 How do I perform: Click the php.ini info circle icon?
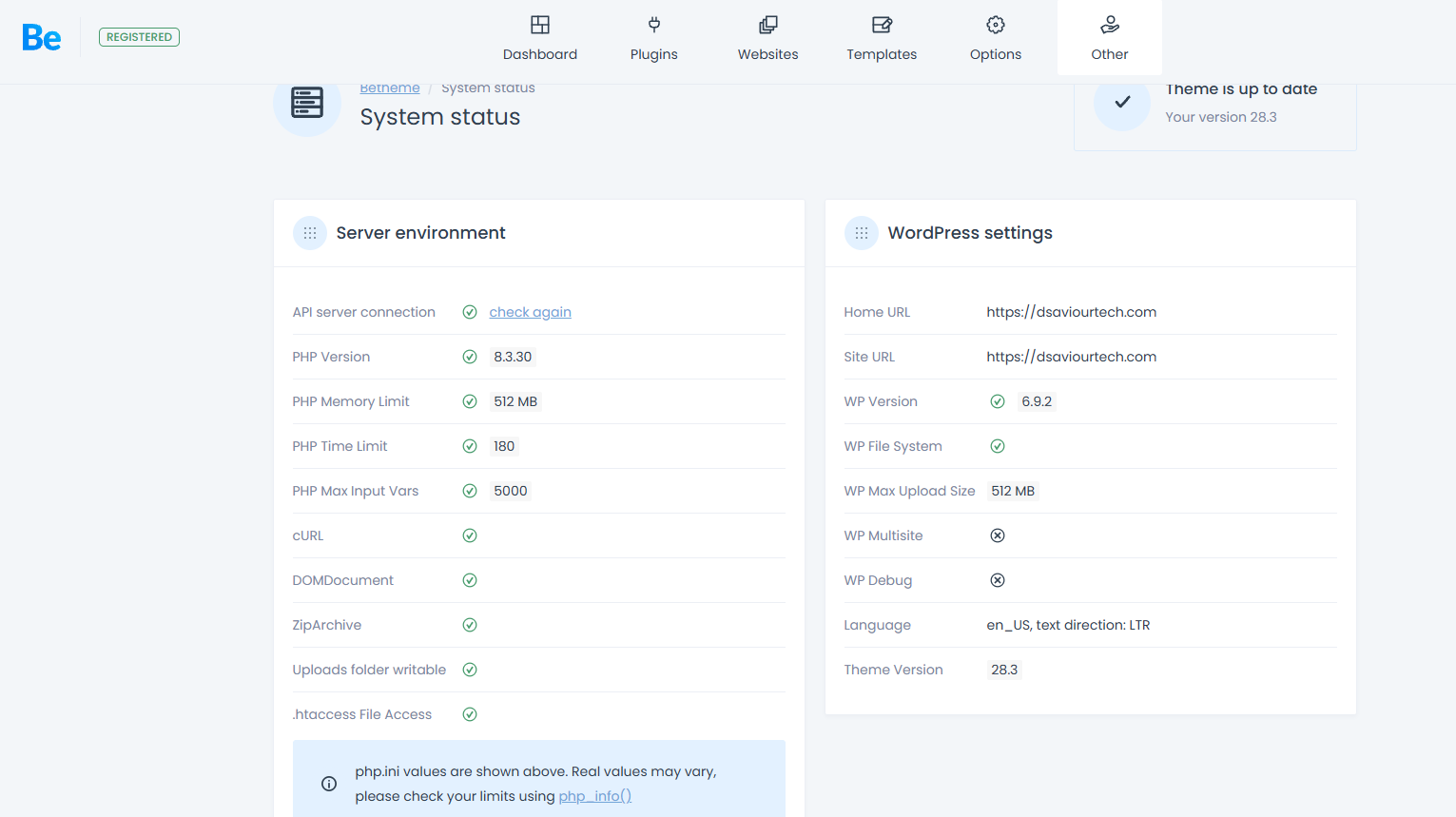coord(329,784)
